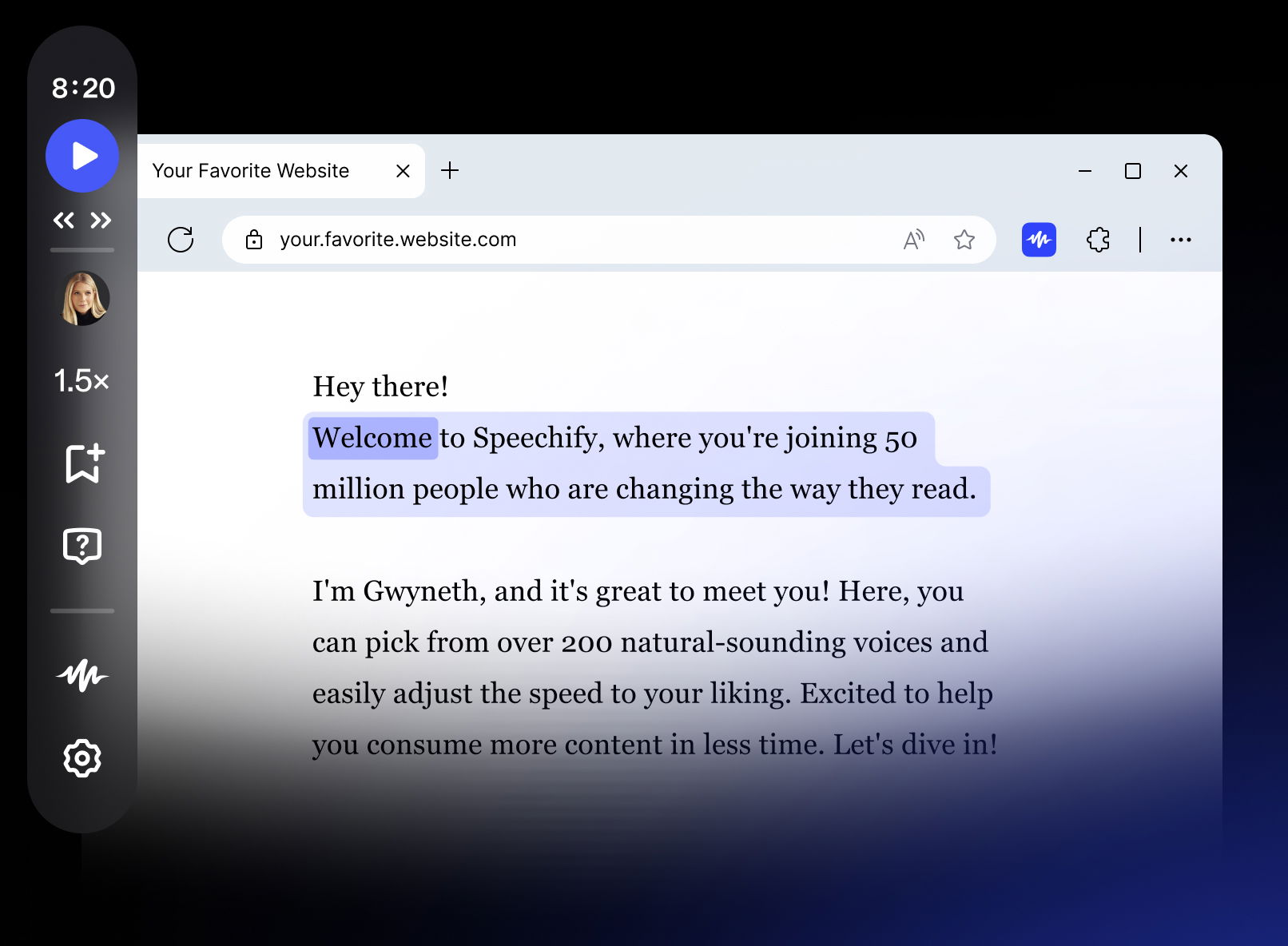Reload the current webpage

point(181,239)
